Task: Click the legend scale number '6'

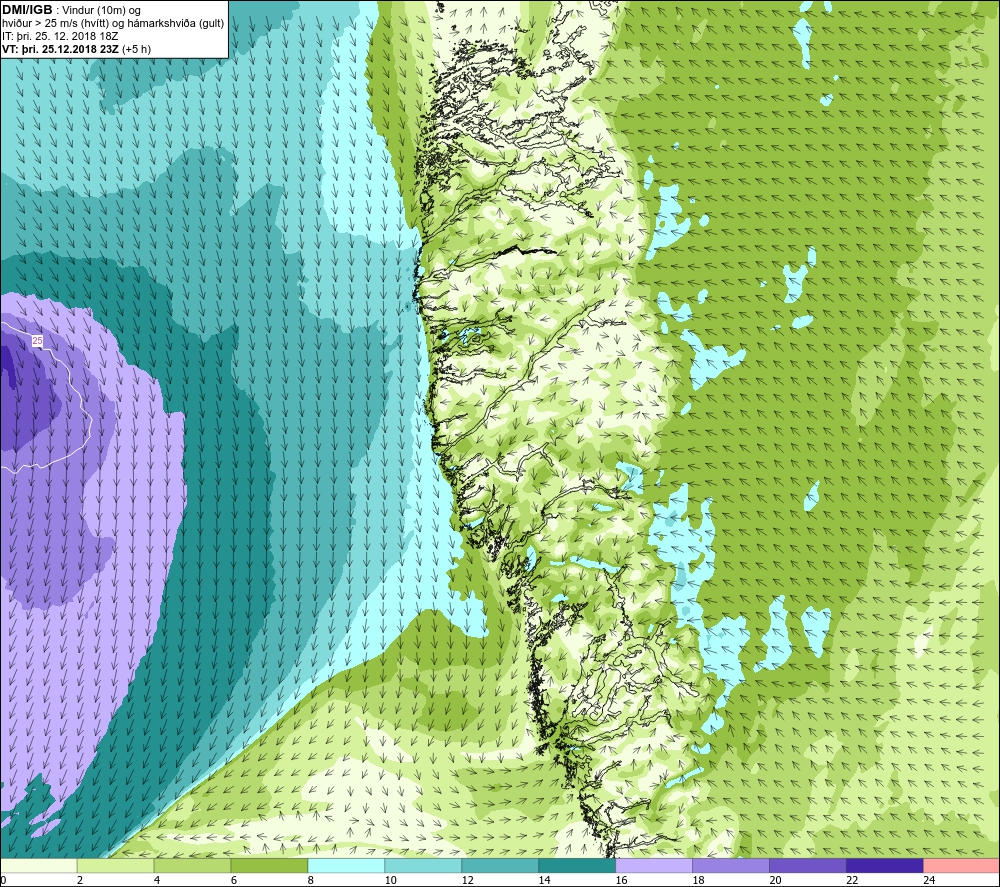Action: (233, 880)
